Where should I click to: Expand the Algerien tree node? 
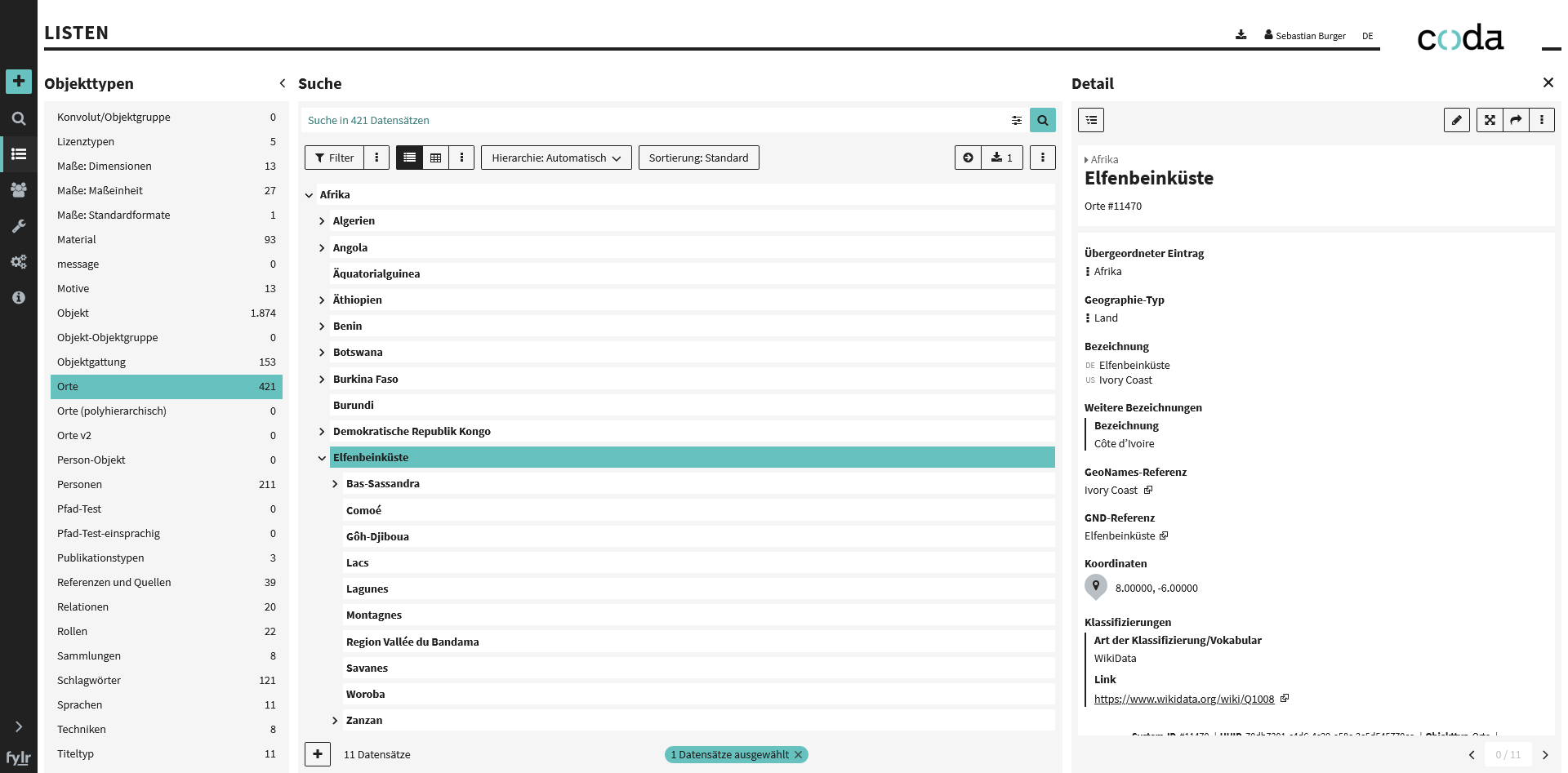(x=322, y=221)
